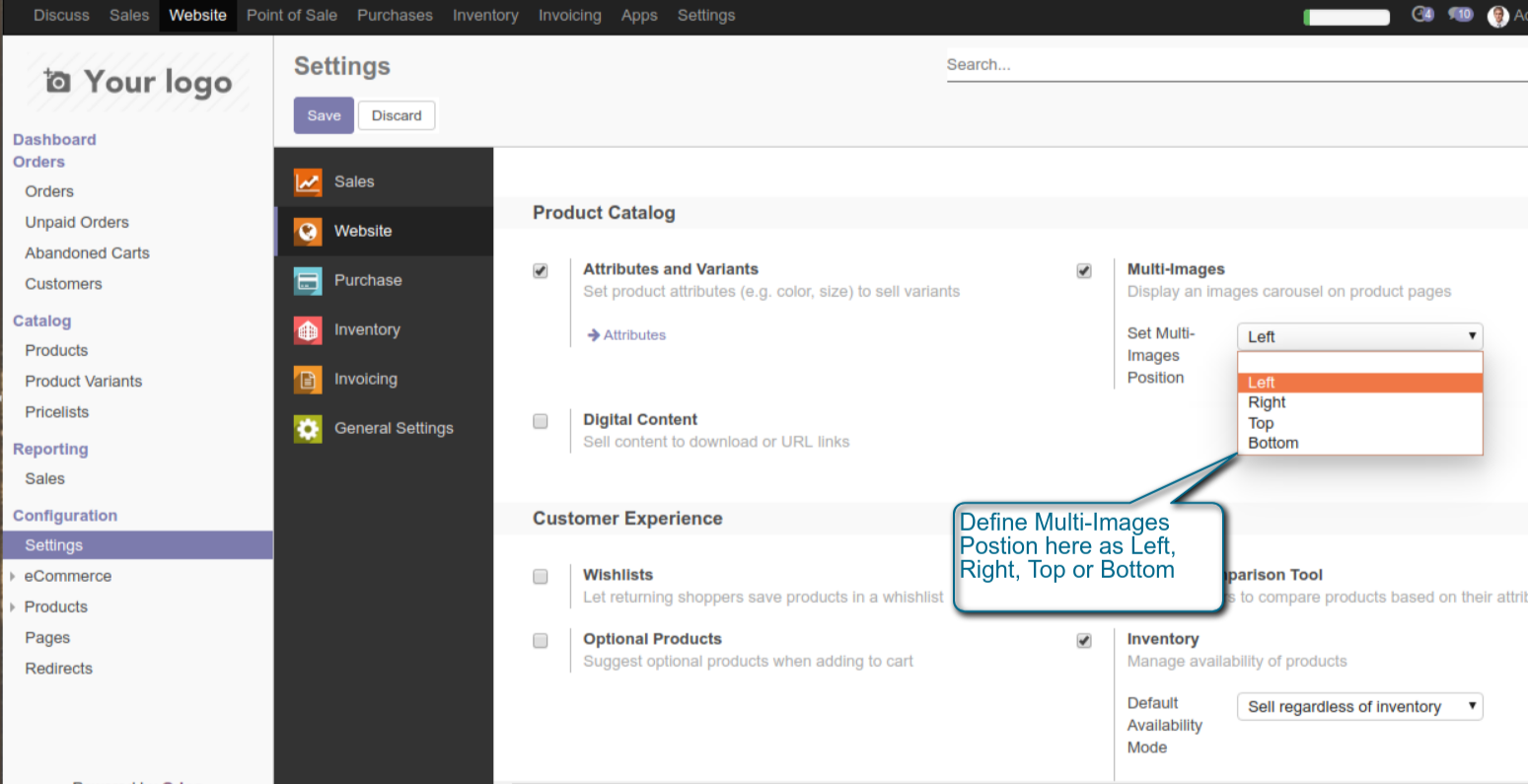Click the Website globe icon in settings list
Image resolution: width=1528 pixels, height=784 pixels.
pos(308,231)
